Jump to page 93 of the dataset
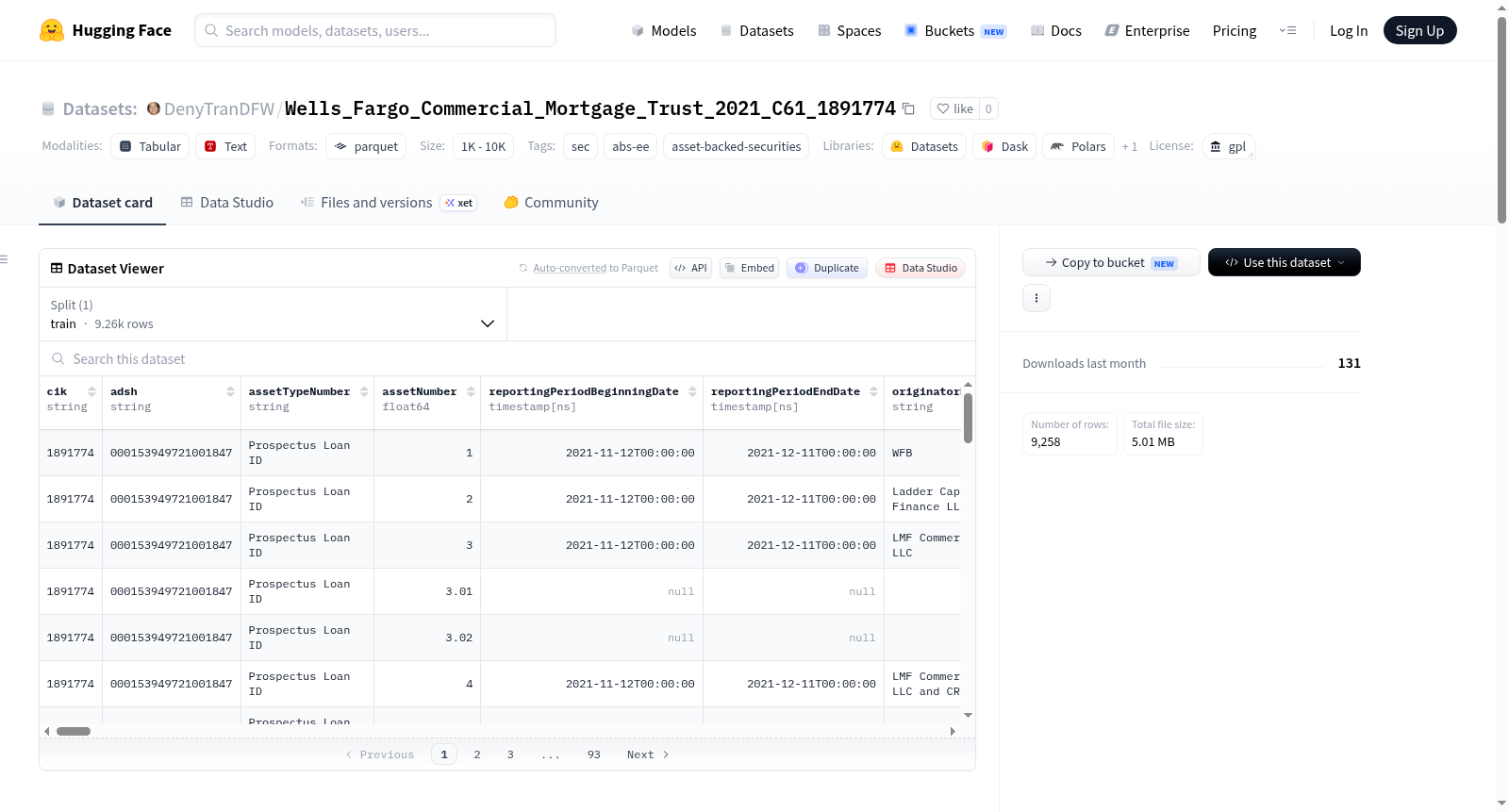 pos(594,754)
